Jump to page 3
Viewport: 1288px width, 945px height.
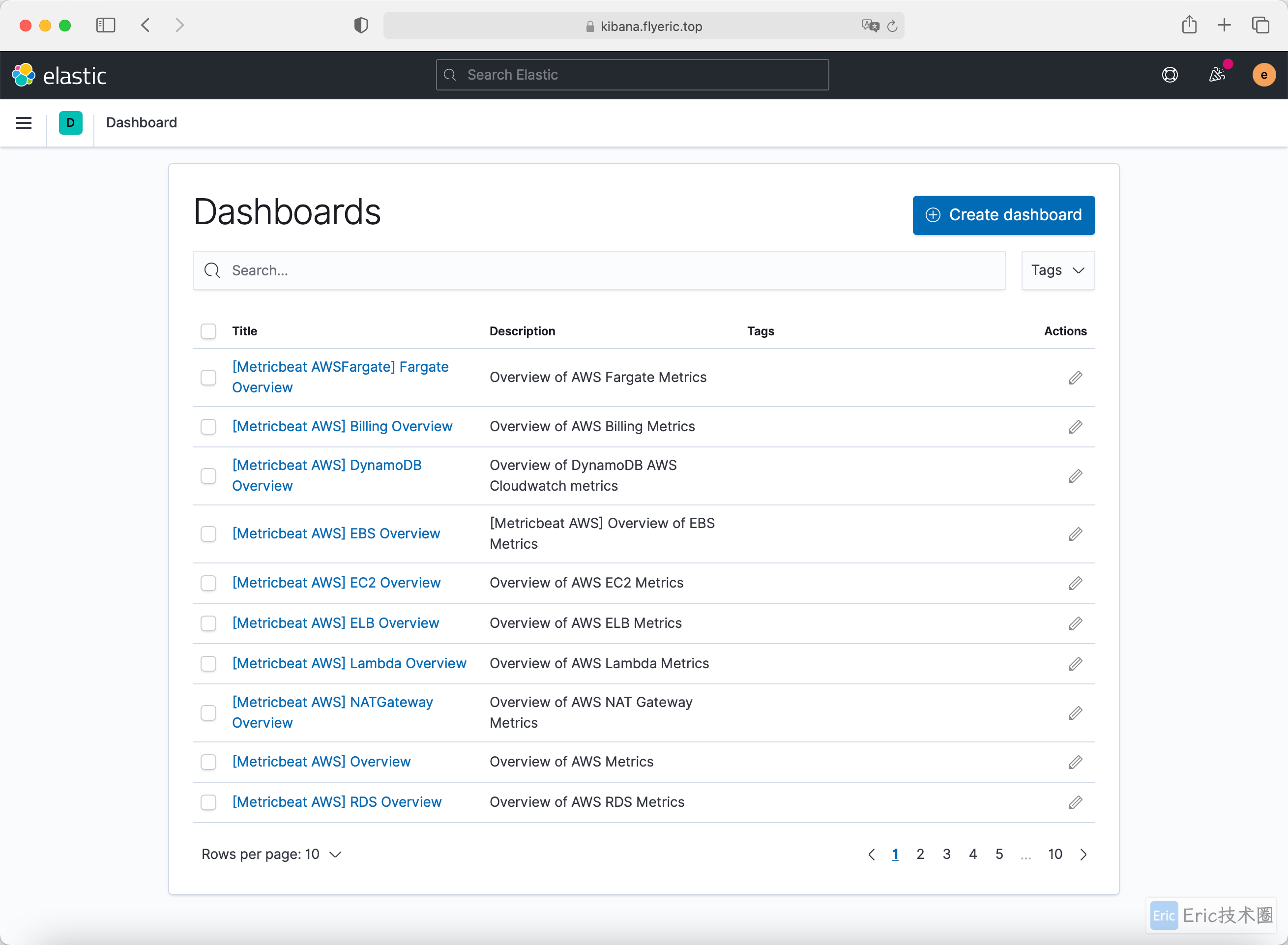(x=946, y=854)
